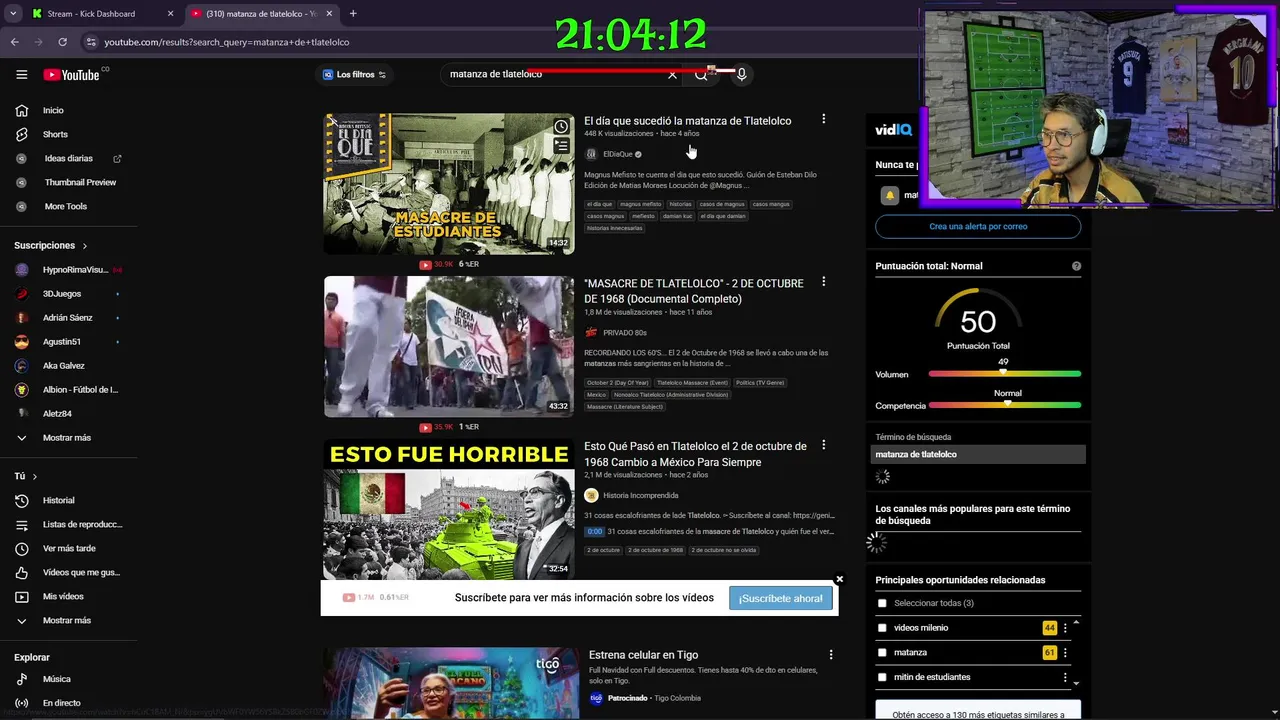Viewport: 1280px width, 720px height.
Task: Add the first video to Watch Later
Action: pyautogui.click(x=561, y=126)
